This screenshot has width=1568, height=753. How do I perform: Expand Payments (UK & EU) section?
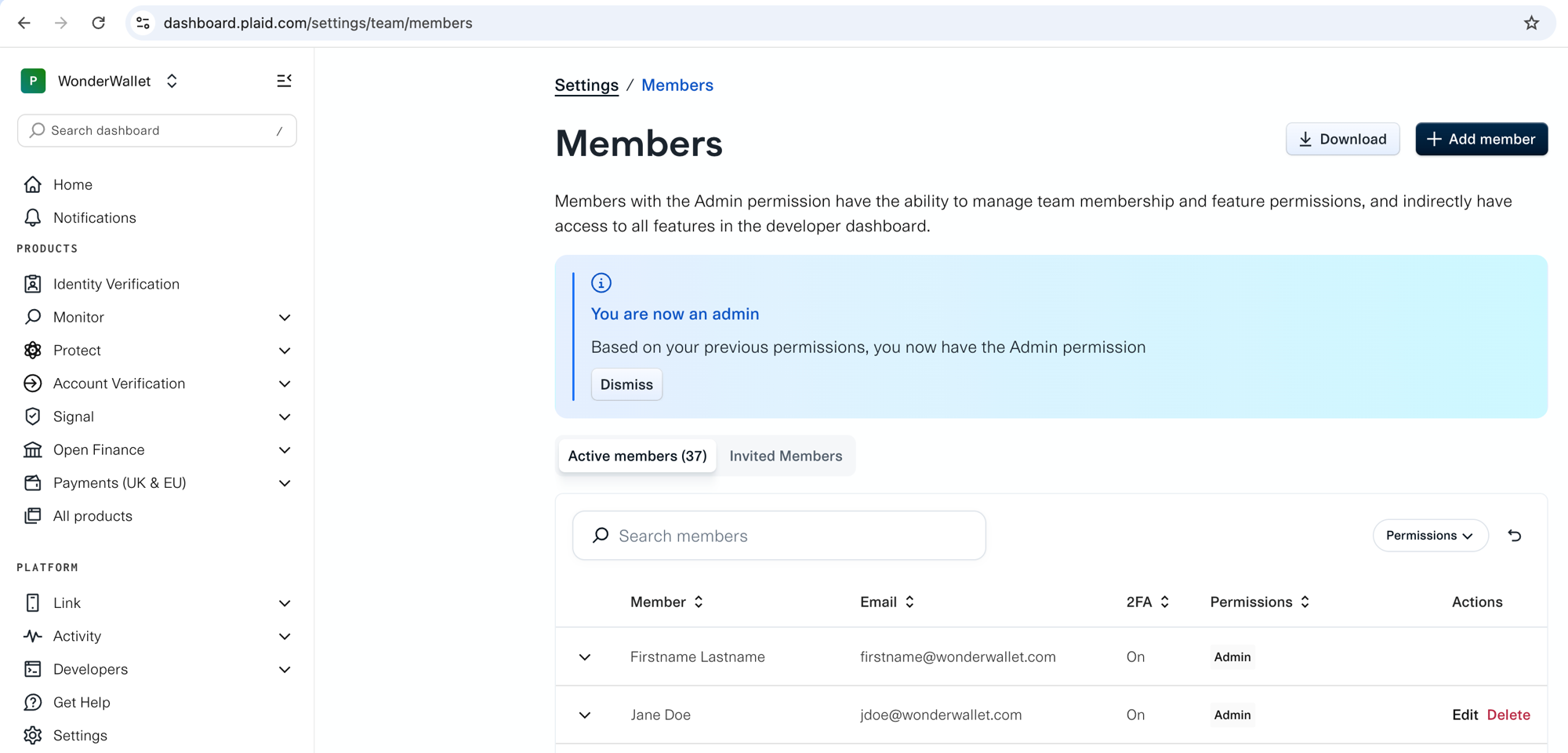pos(285,483)
